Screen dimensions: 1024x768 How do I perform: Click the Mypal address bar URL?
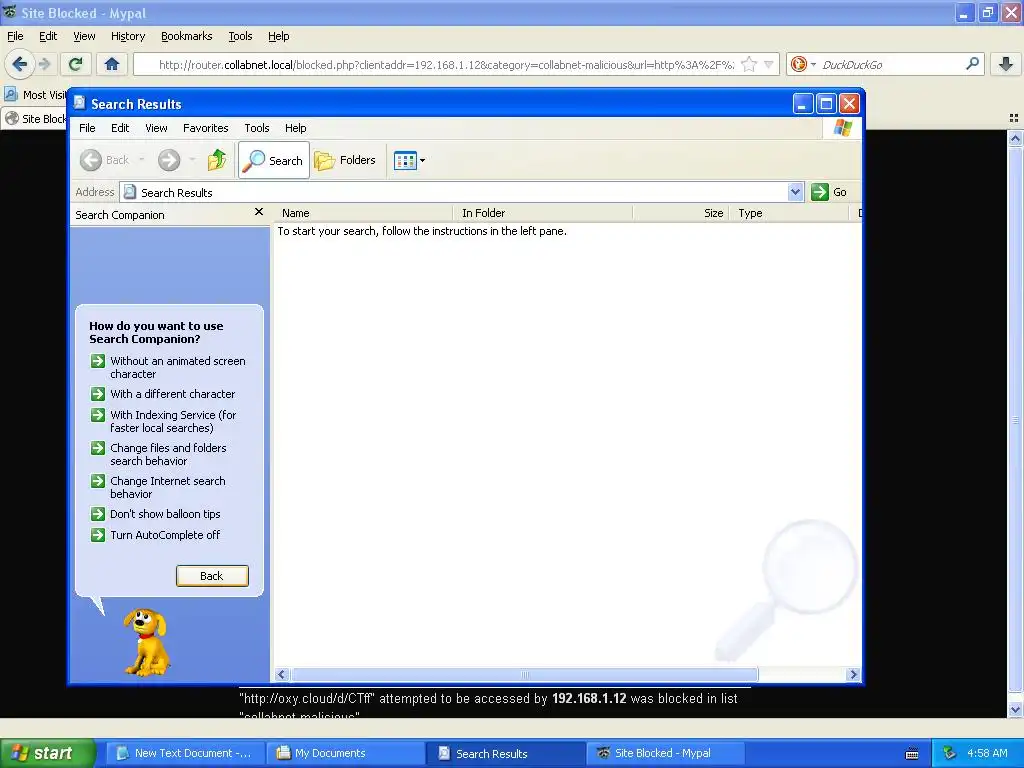pyautogui.click(x=446, y=65)
